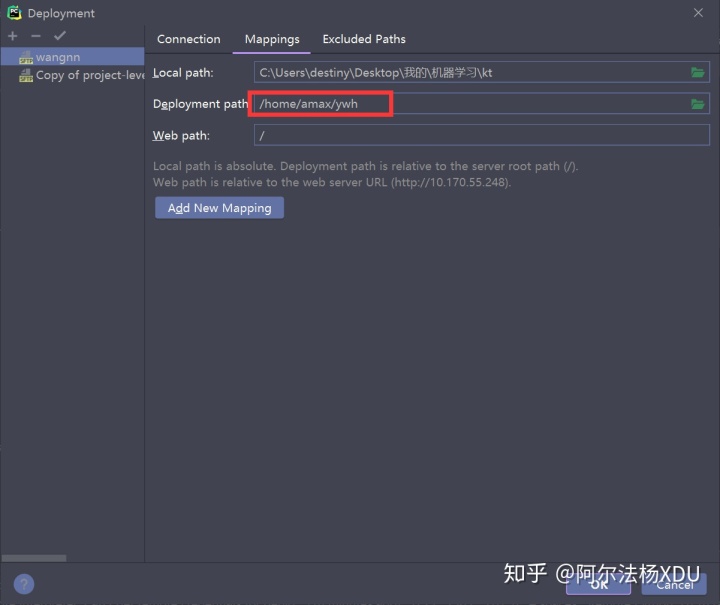Switch to the Mappings tab

coord(272,39)
